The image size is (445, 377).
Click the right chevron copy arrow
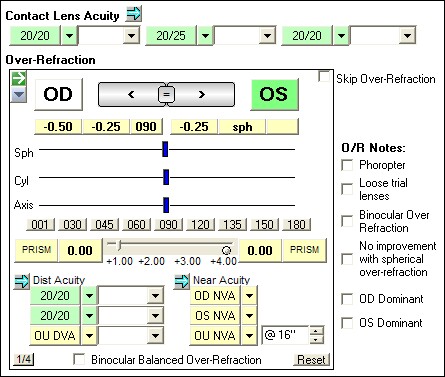[x=201, y=95]
